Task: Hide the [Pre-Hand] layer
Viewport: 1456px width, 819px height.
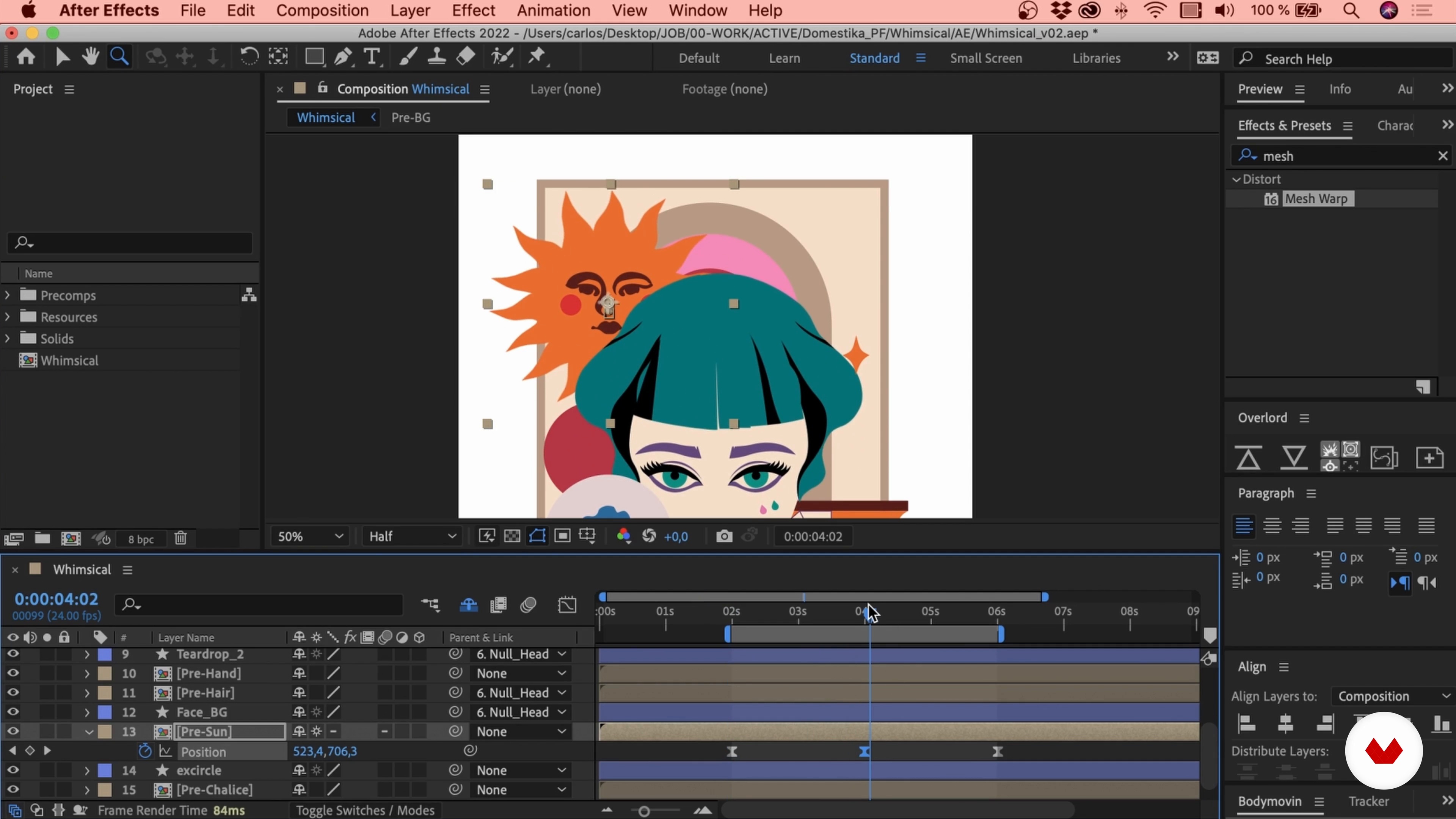Action: click(13, 674)
